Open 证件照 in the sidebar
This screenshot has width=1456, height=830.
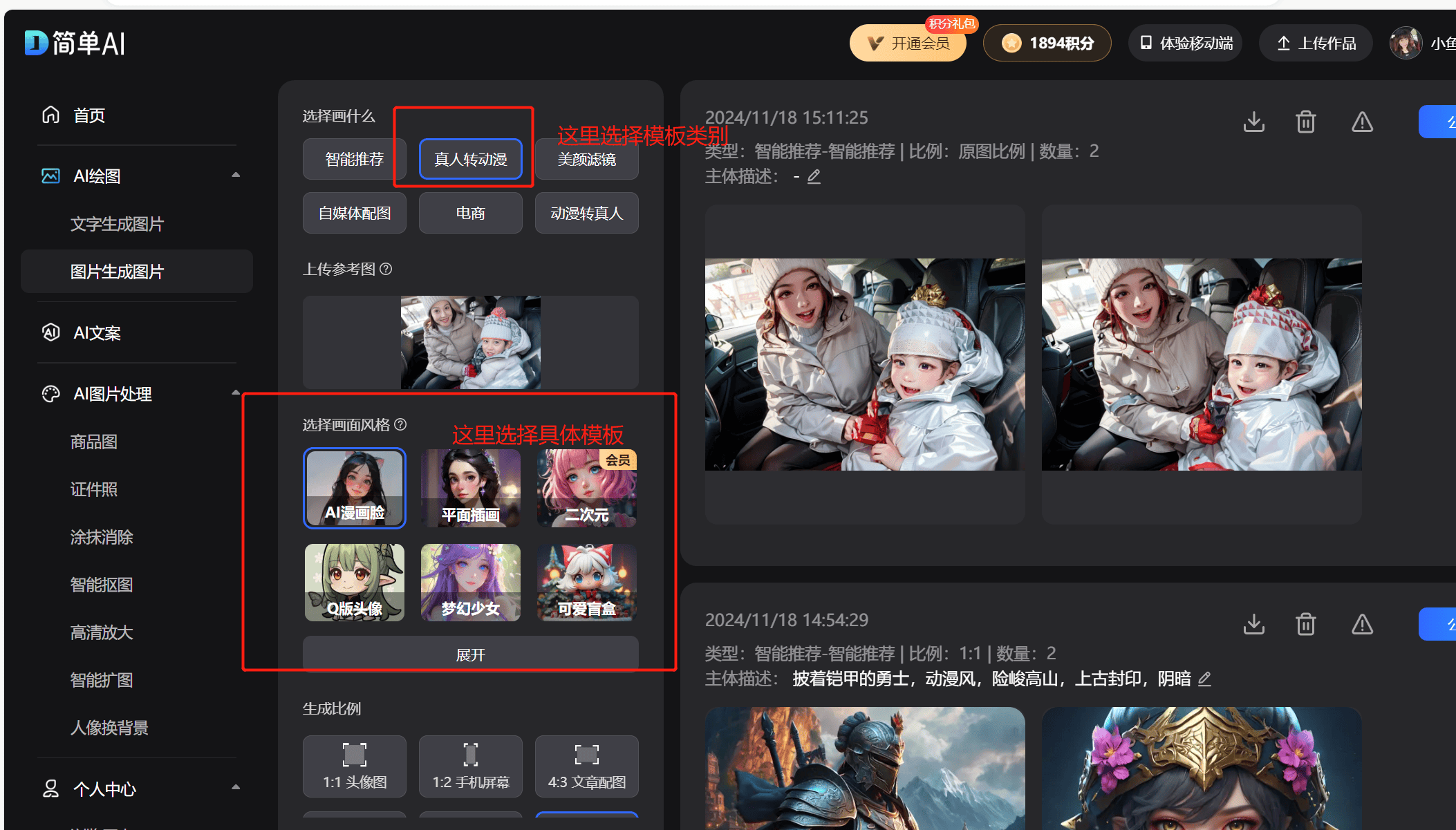coord(94,489)
